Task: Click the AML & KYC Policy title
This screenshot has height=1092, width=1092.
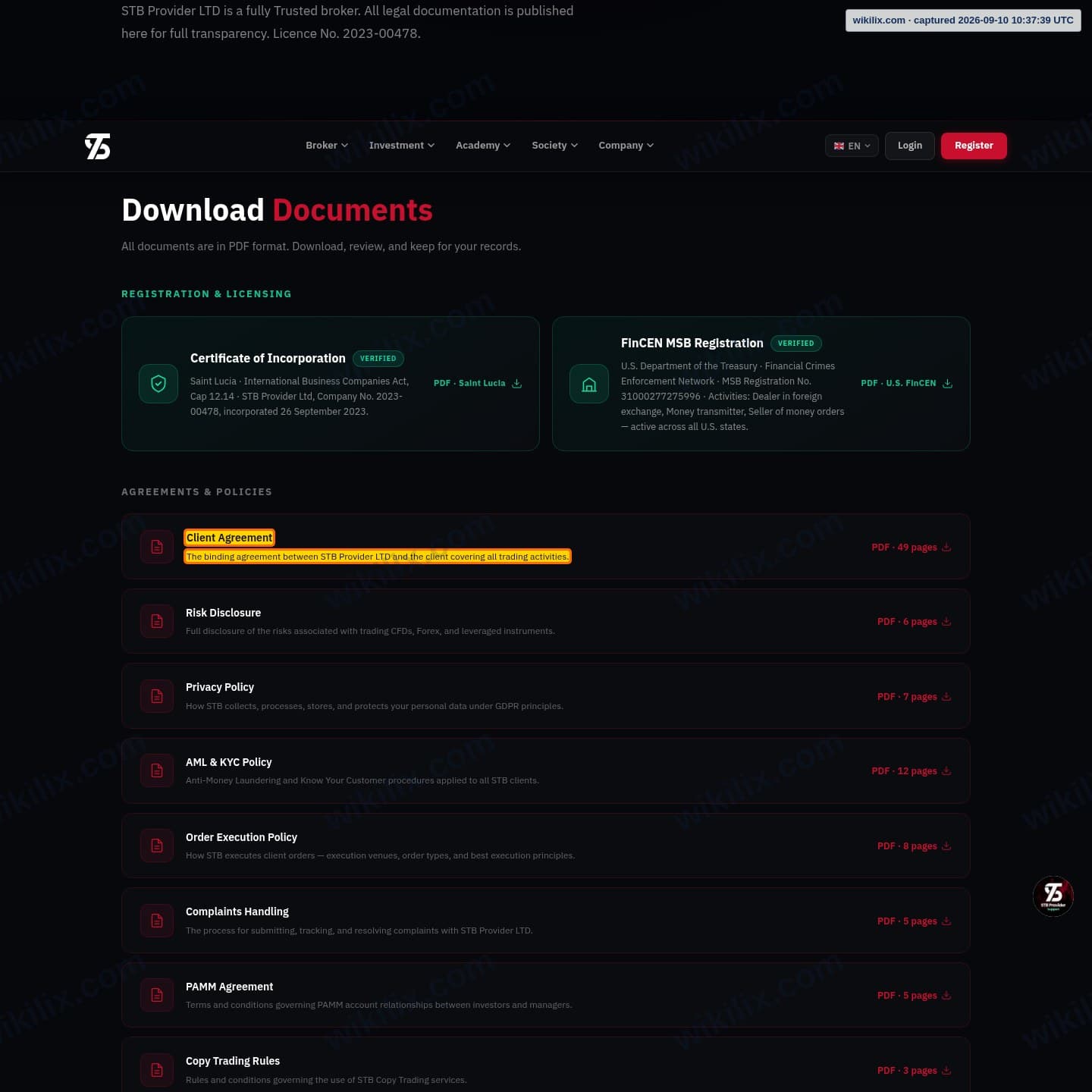Action: [x=228, y=762]
